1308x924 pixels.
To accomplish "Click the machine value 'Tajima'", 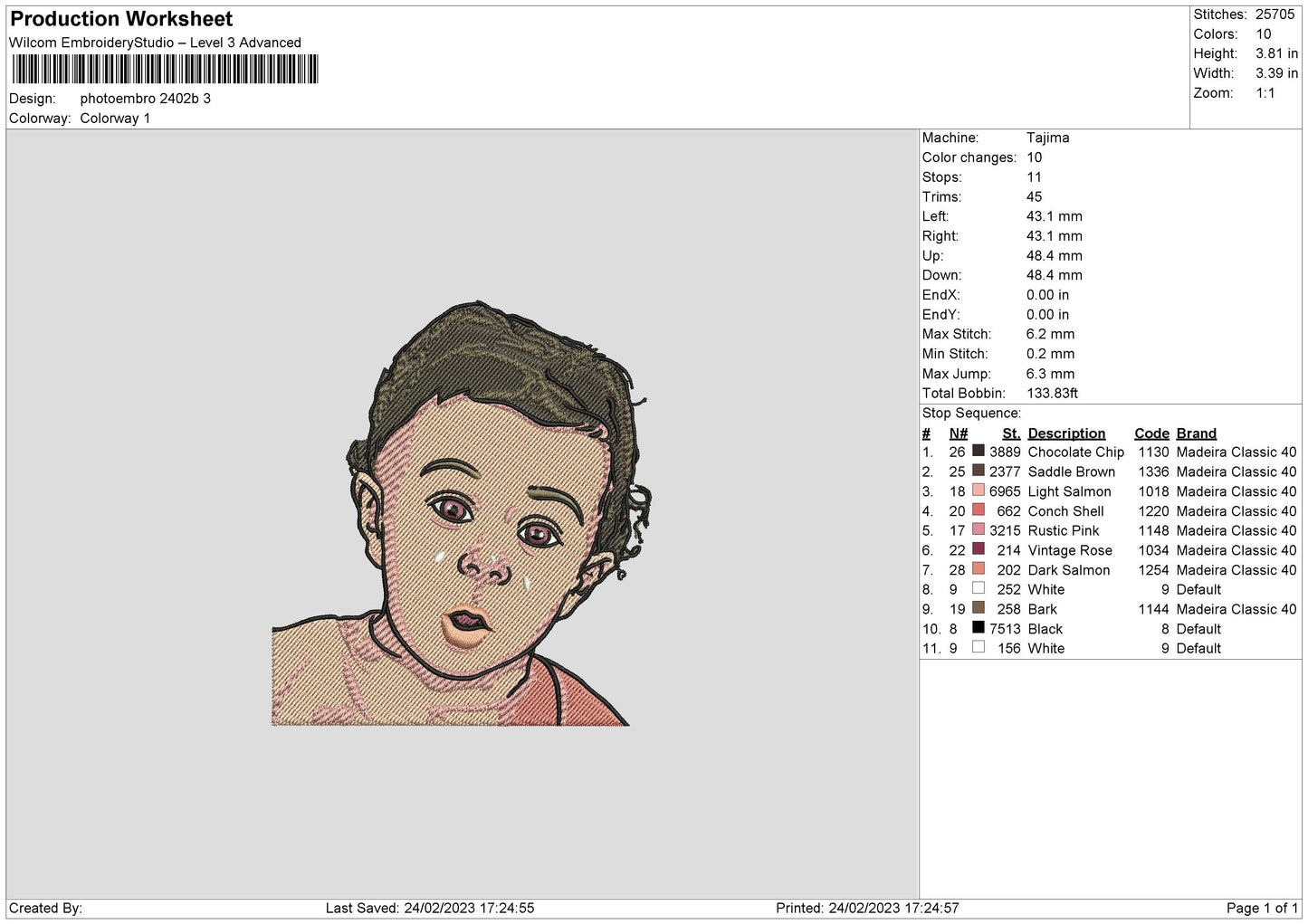I will [x=1047, y=138].
